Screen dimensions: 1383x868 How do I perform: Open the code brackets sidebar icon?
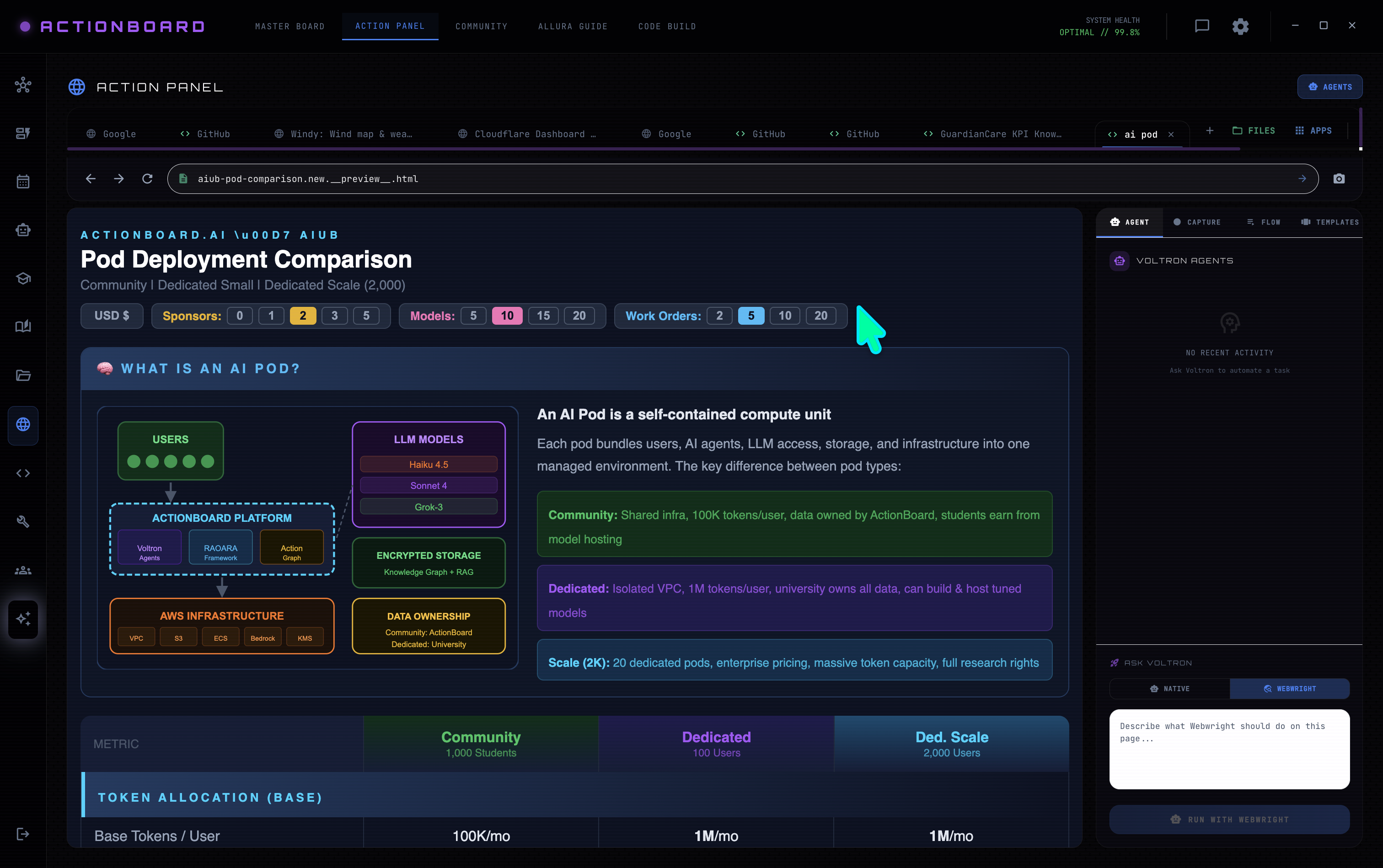coord(23,473)
